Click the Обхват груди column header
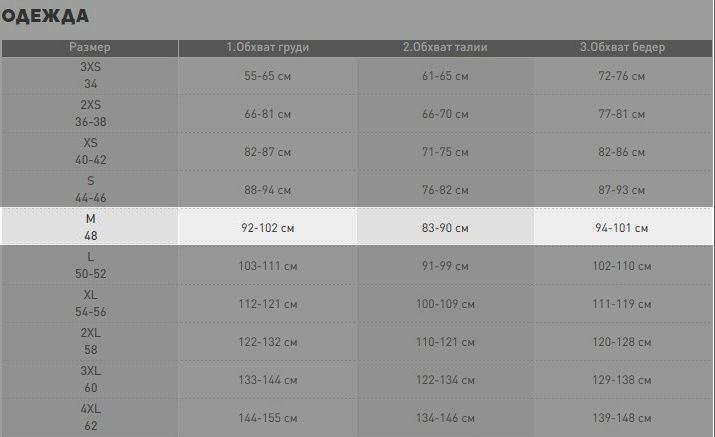The height and width of the screenshot is (437, 715). 268,47
